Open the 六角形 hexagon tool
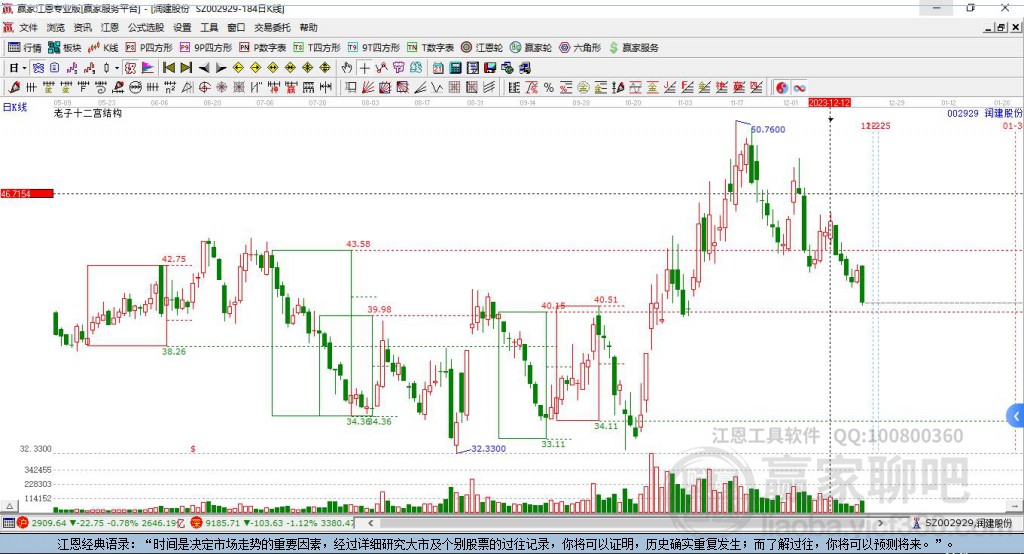The height and width of the screenshot is (554, 1024). click(x=580, y=48)
